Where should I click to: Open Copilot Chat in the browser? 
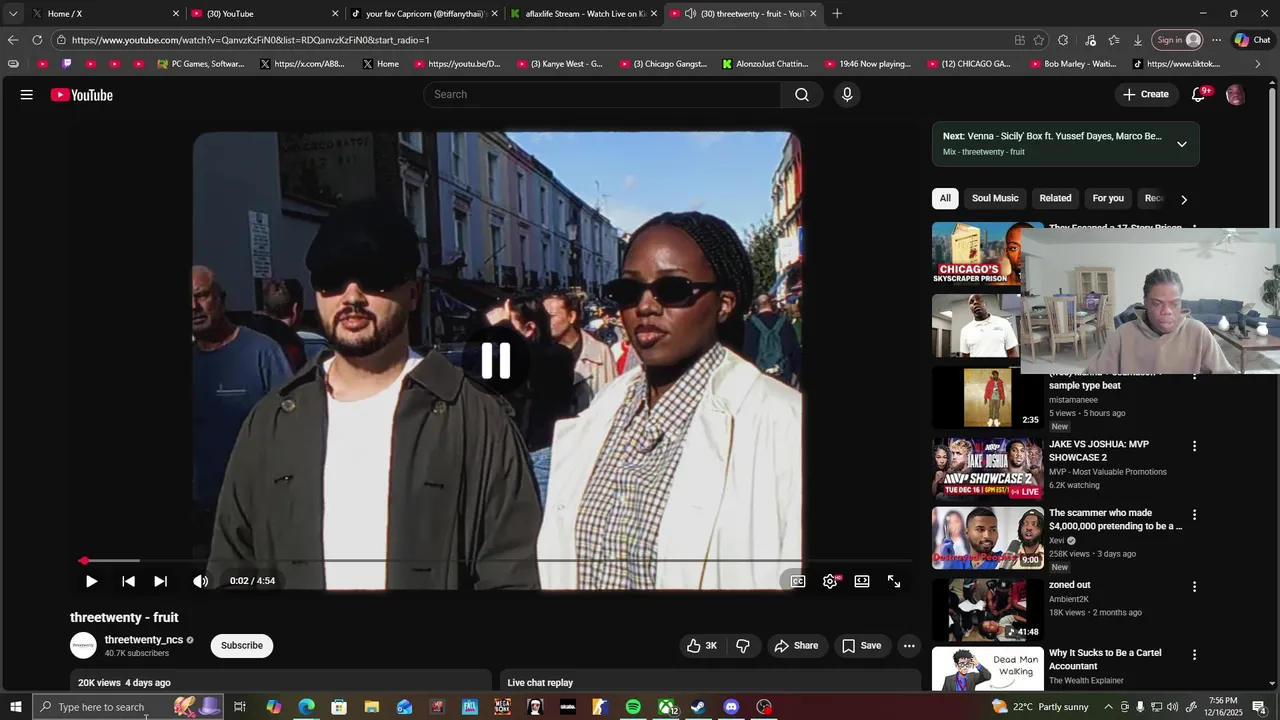1252,40
